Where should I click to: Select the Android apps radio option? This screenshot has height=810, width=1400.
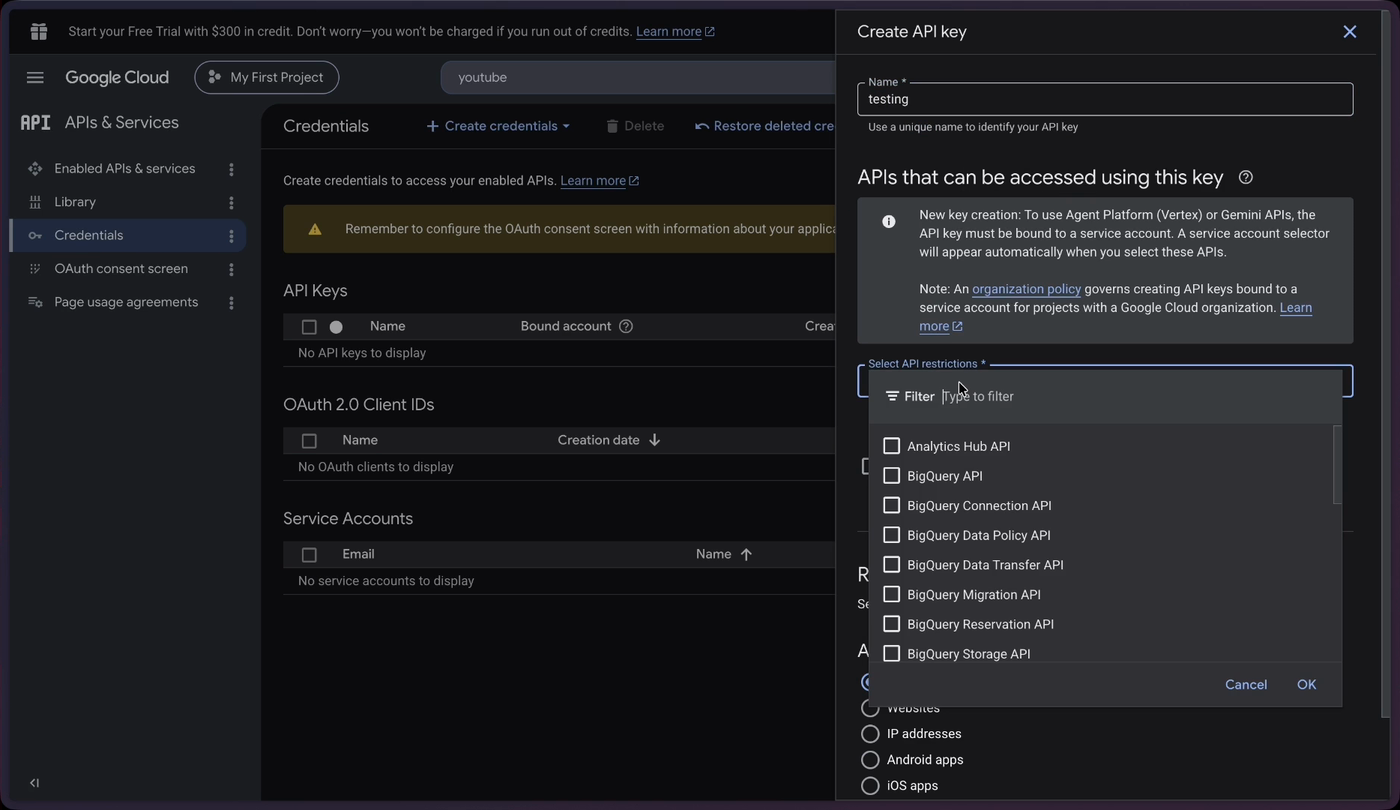point(870,760)
